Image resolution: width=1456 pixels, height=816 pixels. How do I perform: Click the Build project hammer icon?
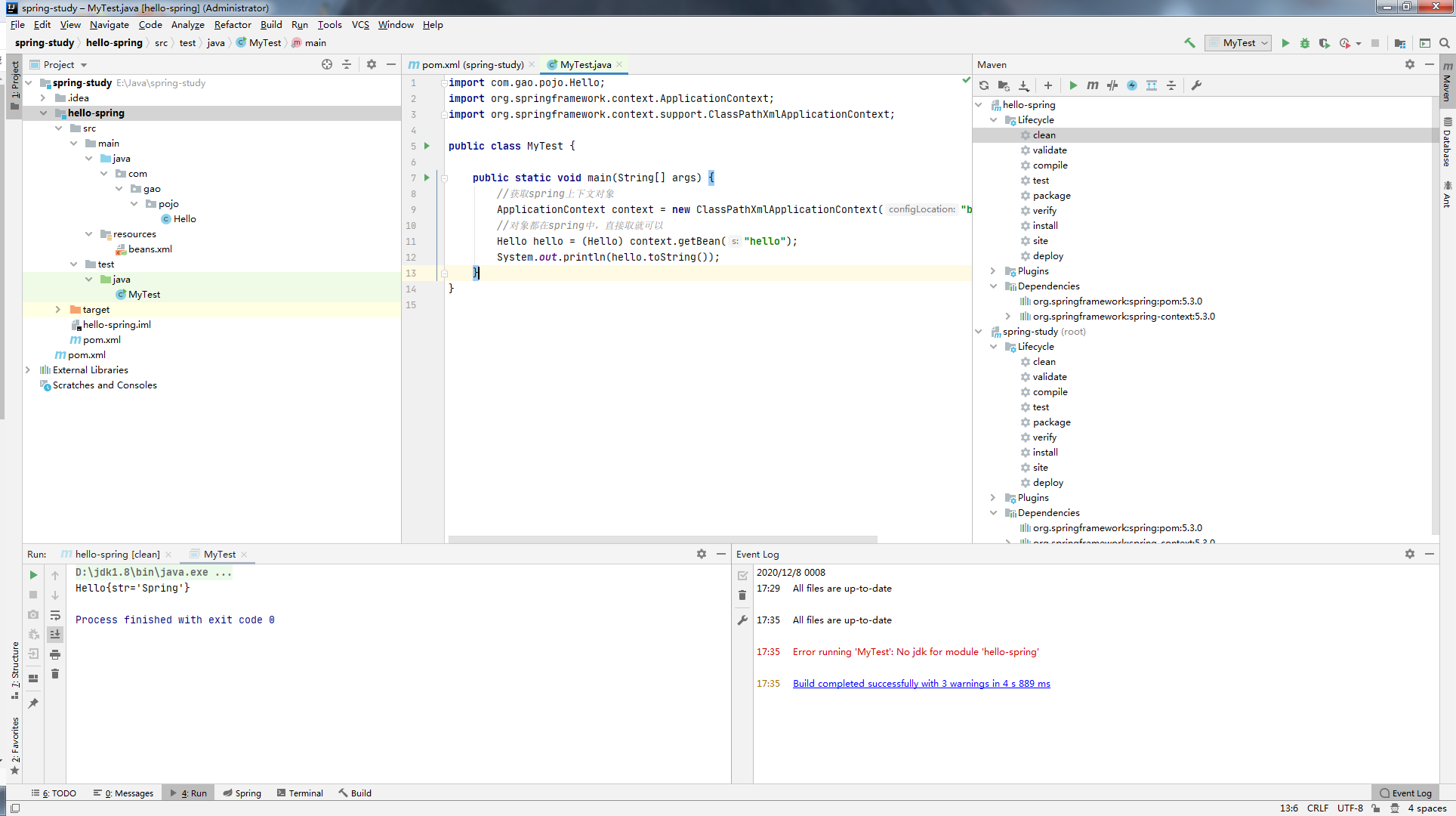point(1189,43)
